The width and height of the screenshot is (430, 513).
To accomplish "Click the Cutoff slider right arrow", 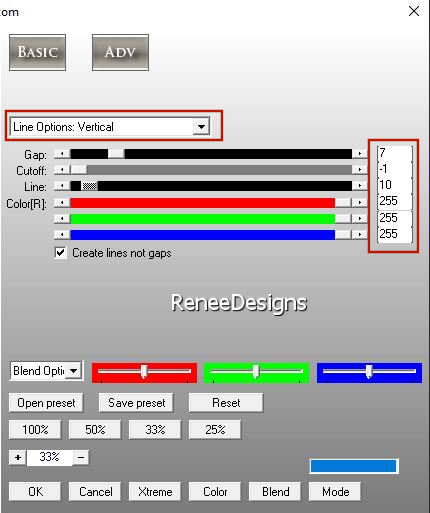I will click(360, 170).
